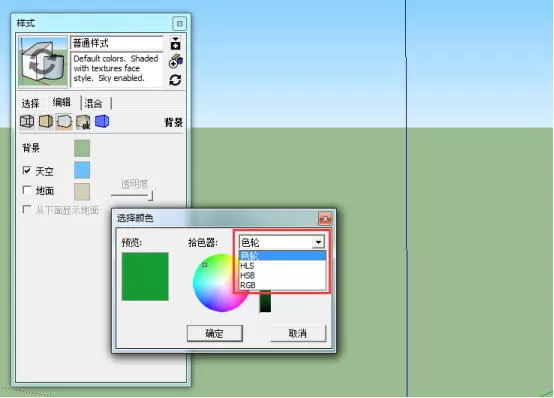This screenshot has width=554, height=398.
Task: Switch to the 编辑 tab
Action: [x=61, y=103]
